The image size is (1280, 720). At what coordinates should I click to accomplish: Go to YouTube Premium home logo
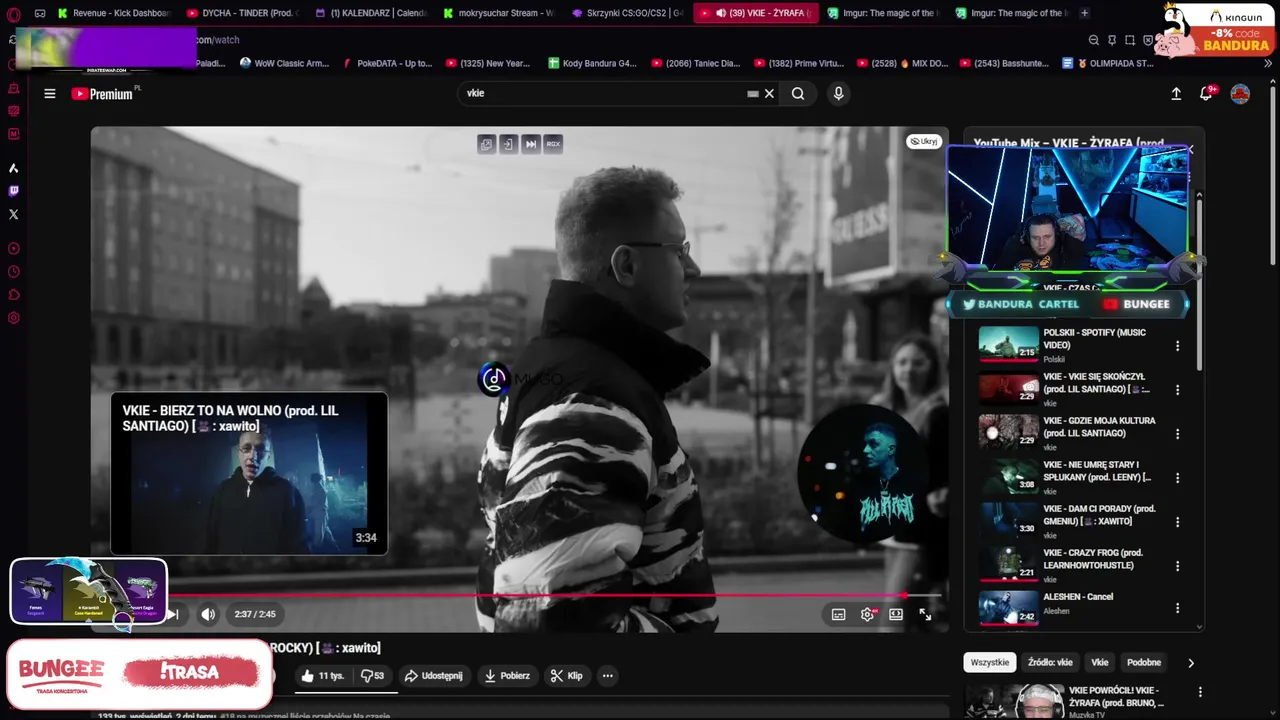102,93
